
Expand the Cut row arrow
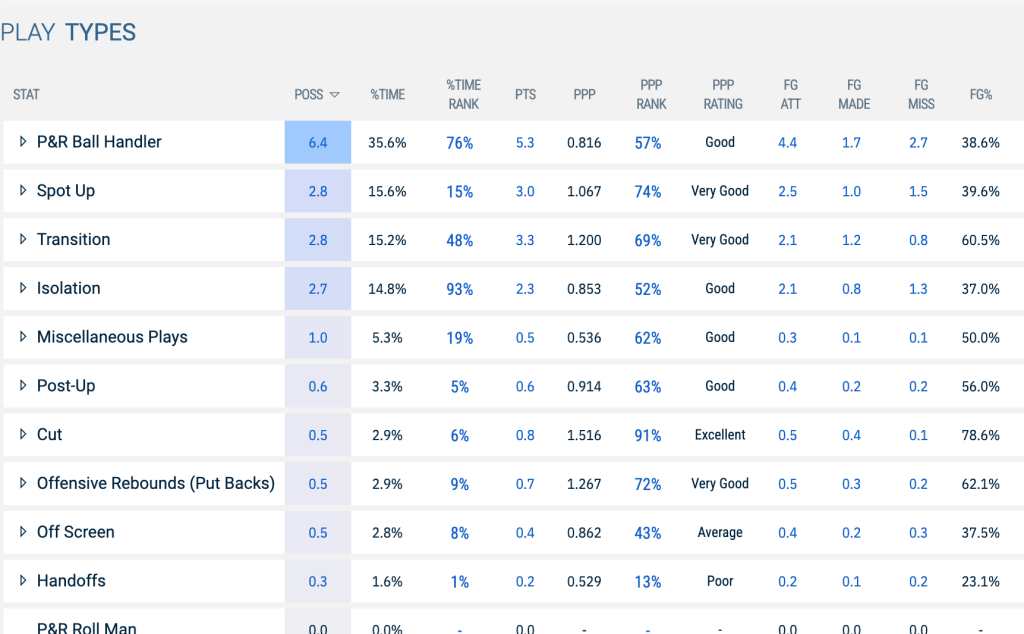click(23, 434)
